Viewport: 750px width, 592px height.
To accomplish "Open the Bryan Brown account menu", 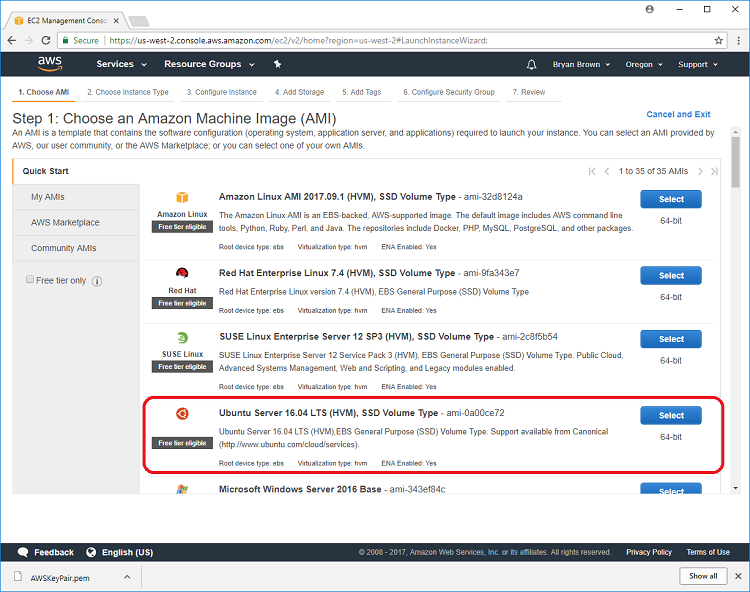I will [581, 65].
